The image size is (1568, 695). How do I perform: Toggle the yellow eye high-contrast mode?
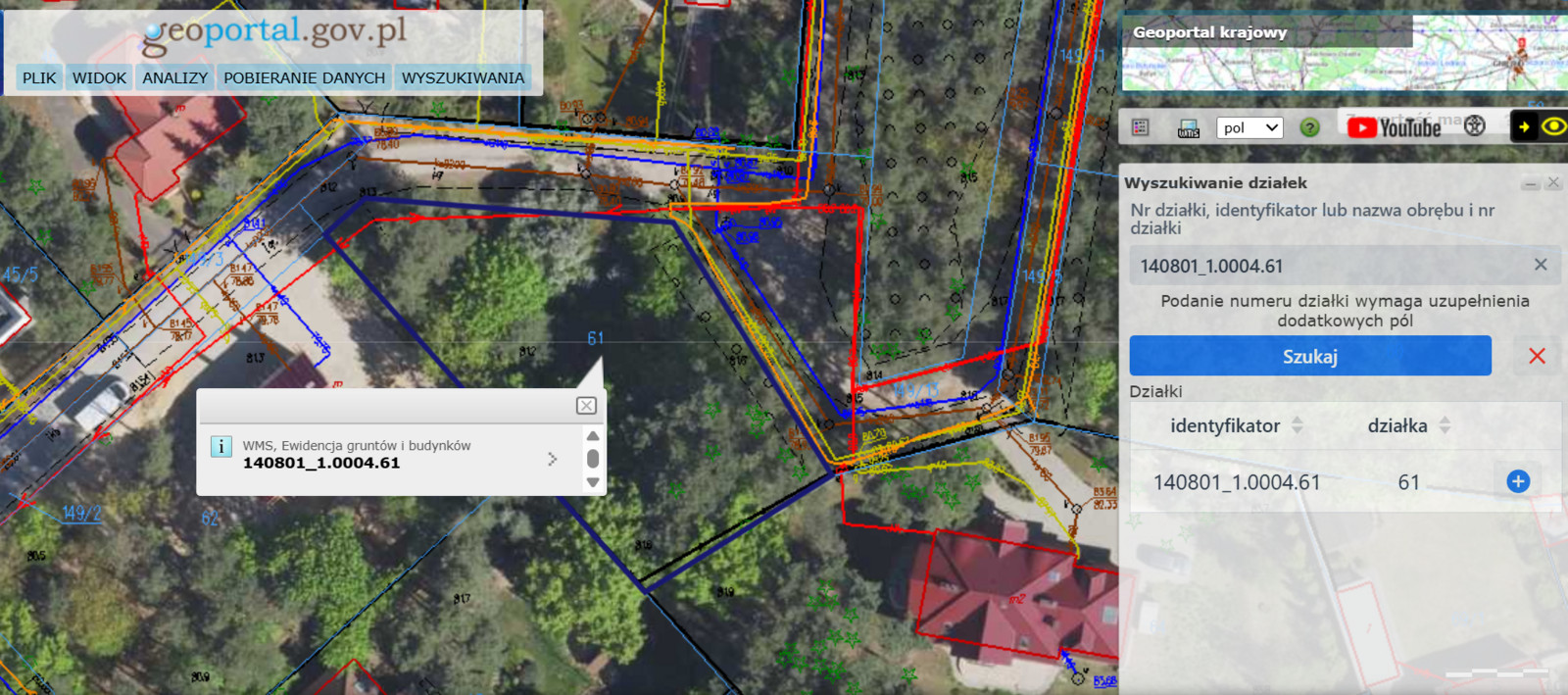[x=1553, y=126]
